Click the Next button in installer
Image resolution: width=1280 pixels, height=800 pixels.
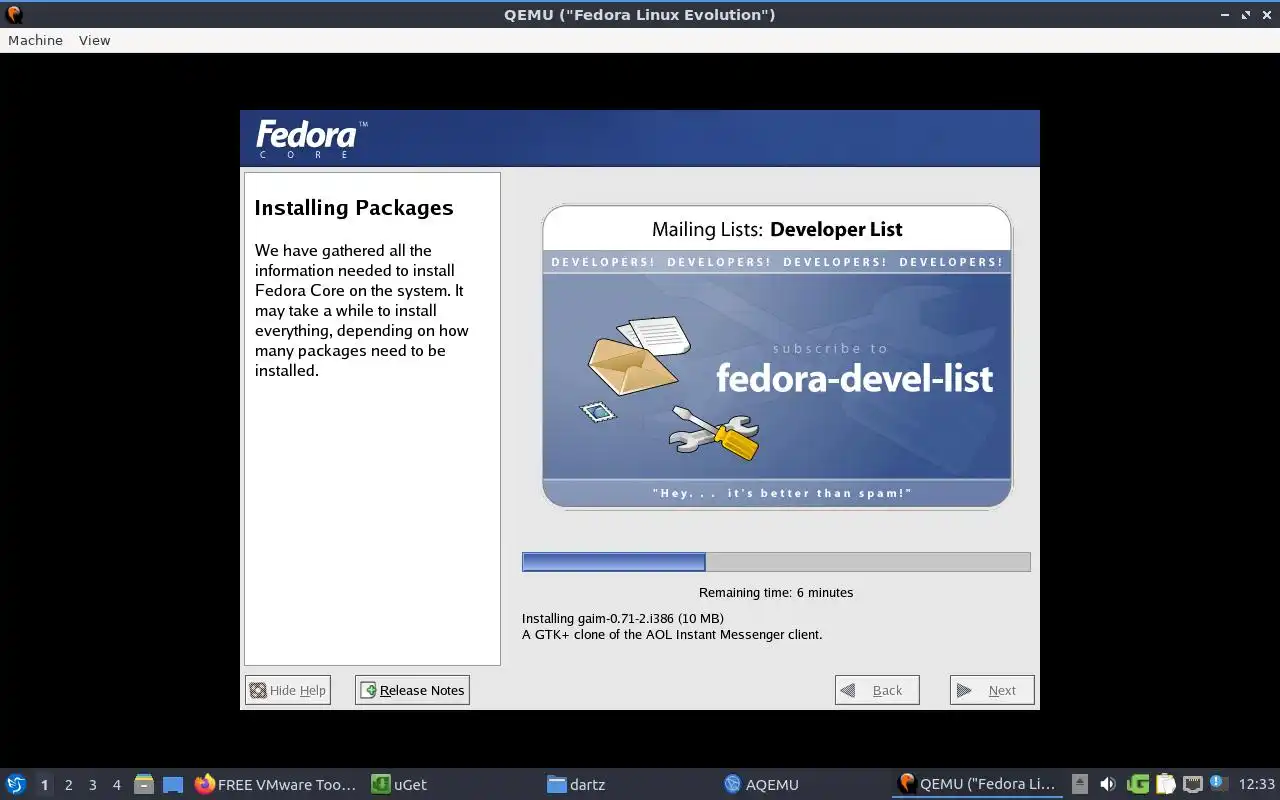point(992,690)
